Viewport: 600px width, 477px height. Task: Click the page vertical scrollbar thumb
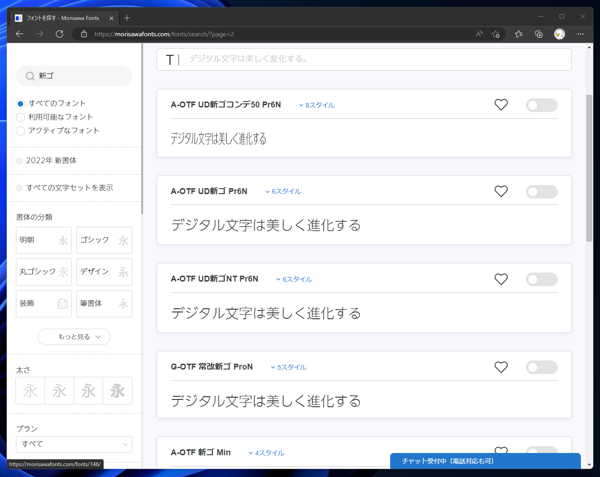click(589, 168)
